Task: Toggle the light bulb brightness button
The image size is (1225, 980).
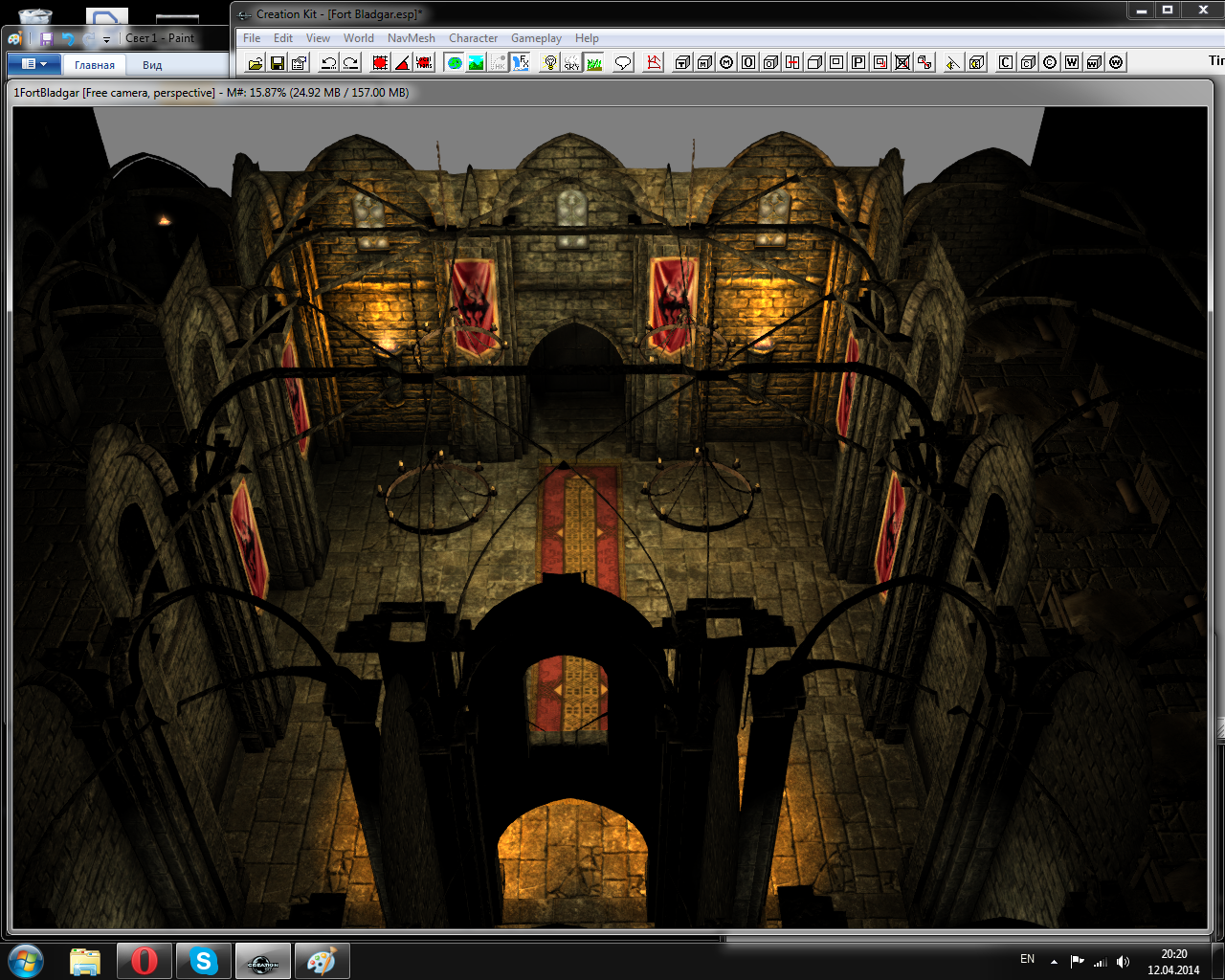Action: coord(550,63)
